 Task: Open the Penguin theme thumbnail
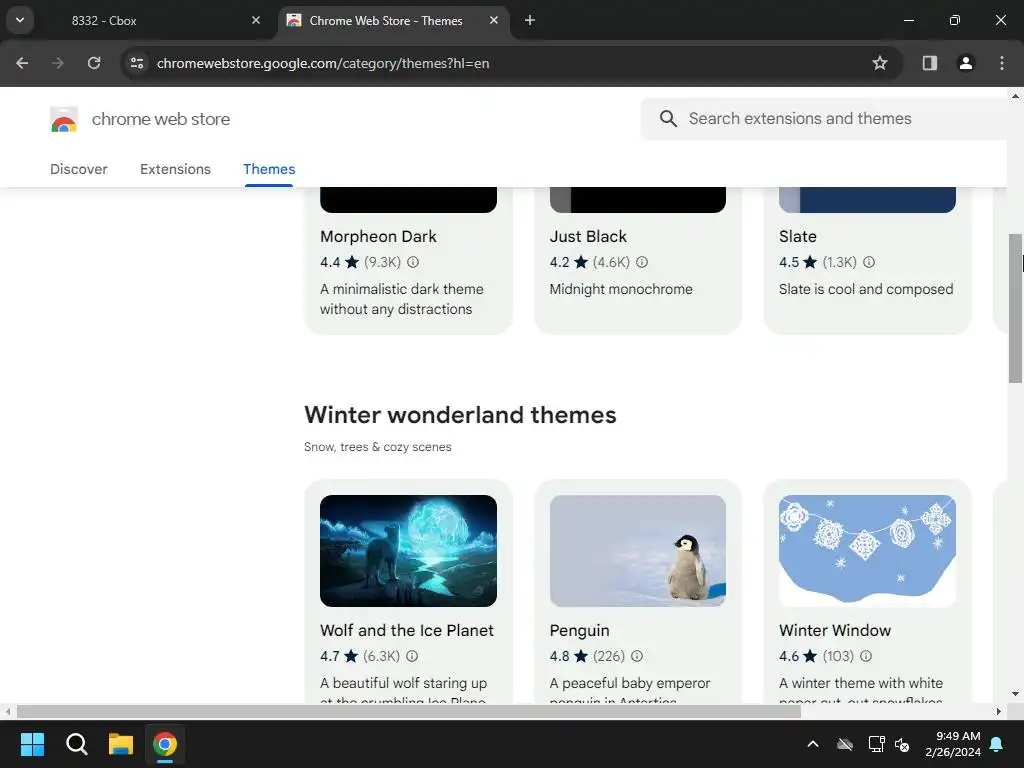pyautogui.click(x=637, y=551)
